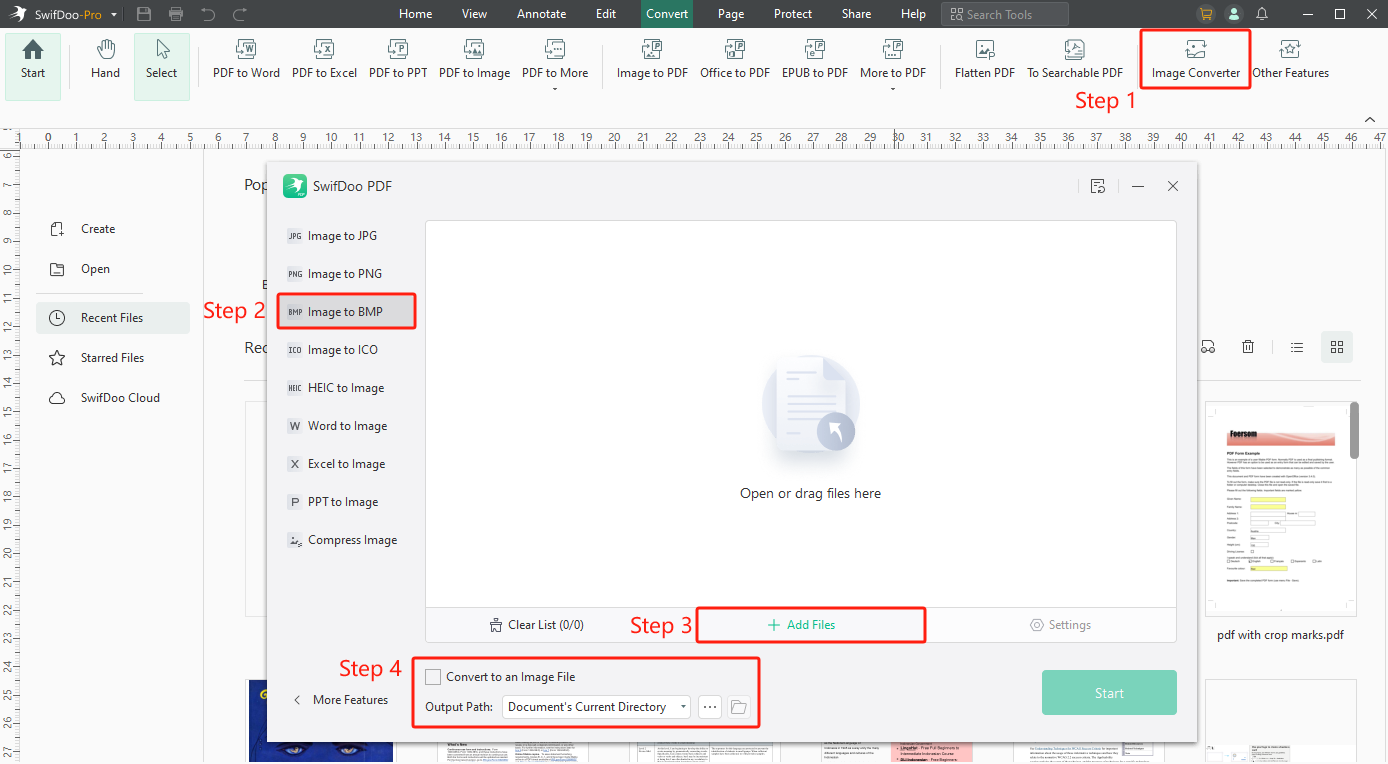Open the PDF to Excel tool

[x=324, y=61]
